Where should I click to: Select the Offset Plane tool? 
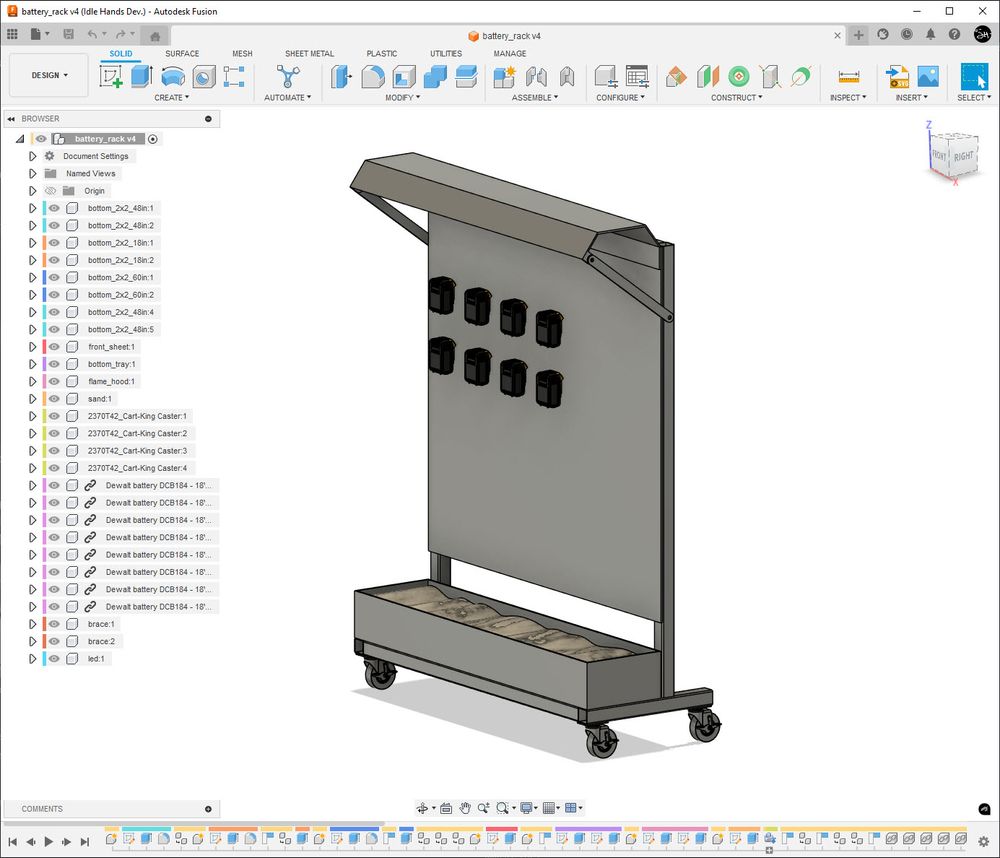coord(676,77)
